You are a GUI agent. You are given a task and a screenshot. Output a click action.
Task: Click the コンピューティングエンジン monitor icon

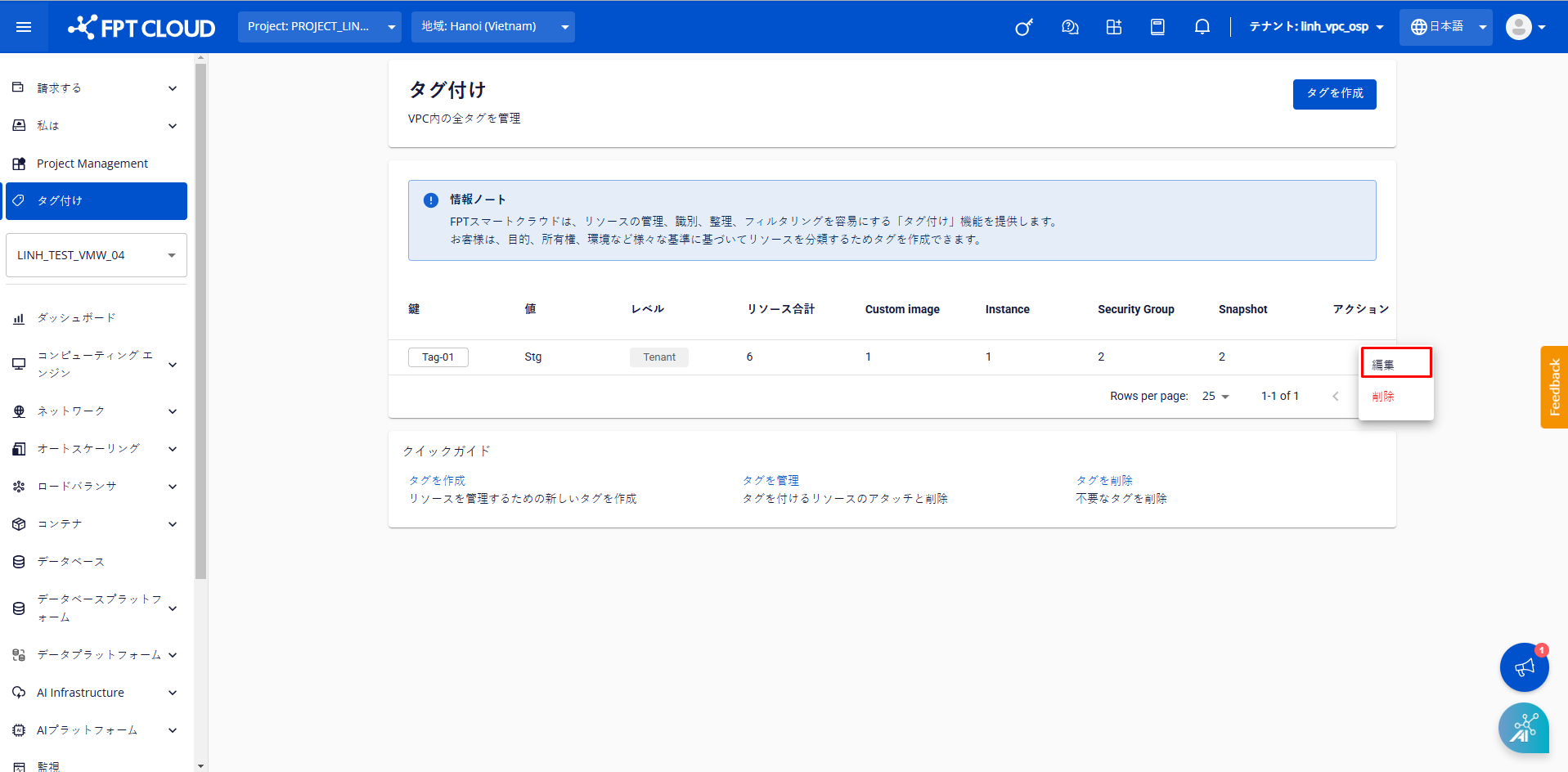pos(19,364)
